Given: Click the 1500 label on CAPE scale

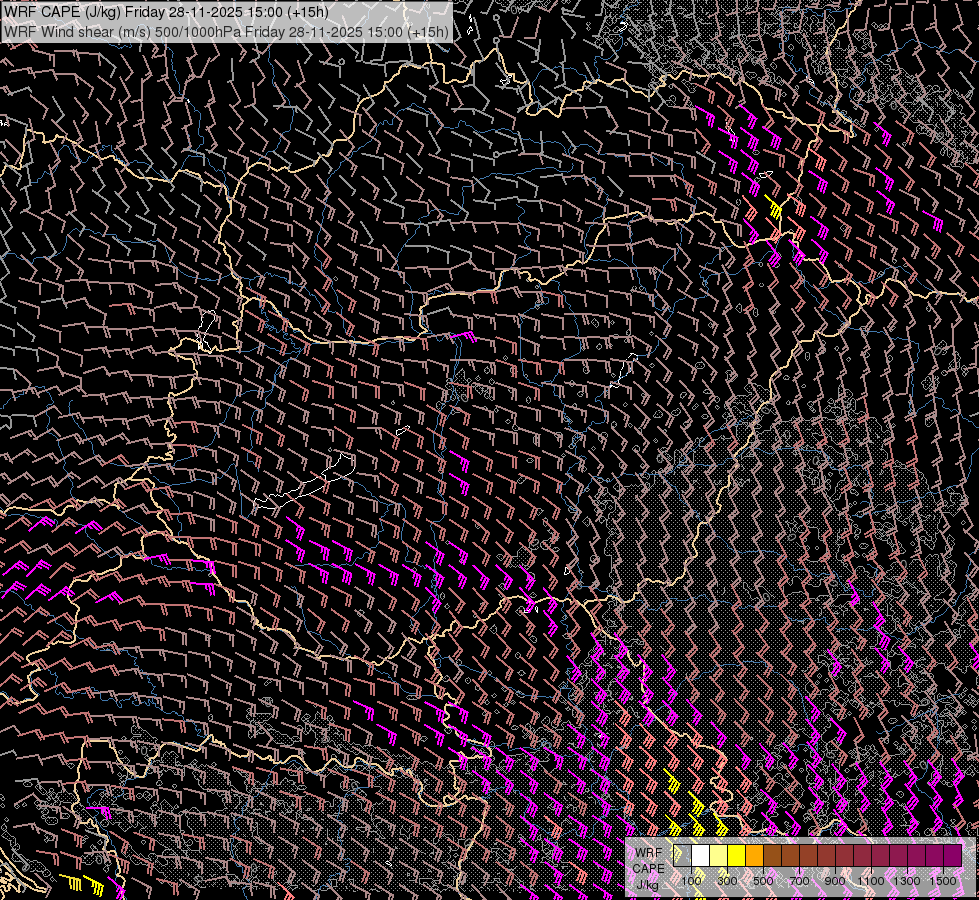Looking at the screenshot, I should point(943,881).
